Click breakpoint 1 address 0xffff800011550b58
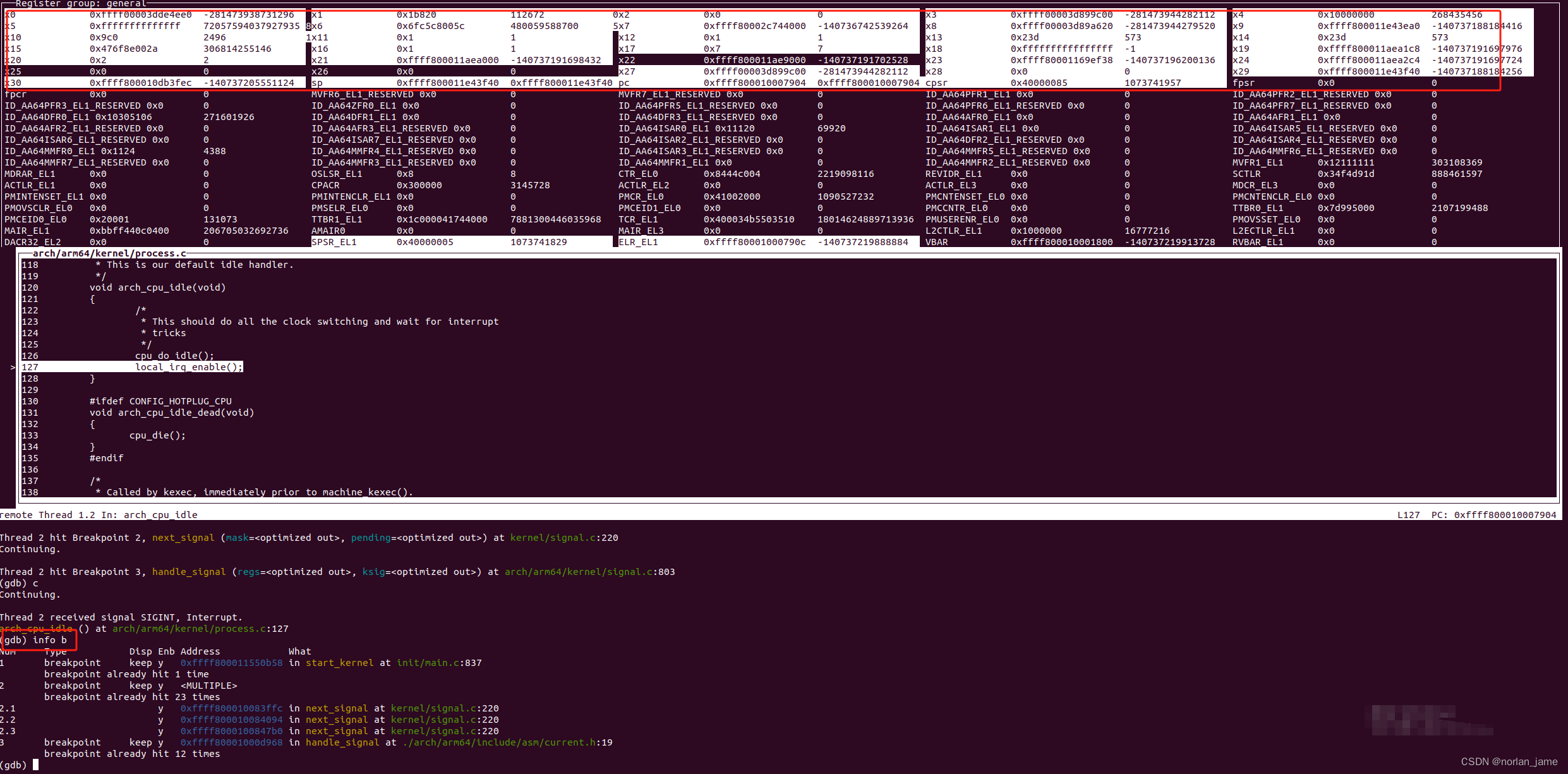Screen dimensions: 1568x774 (231, 663)
